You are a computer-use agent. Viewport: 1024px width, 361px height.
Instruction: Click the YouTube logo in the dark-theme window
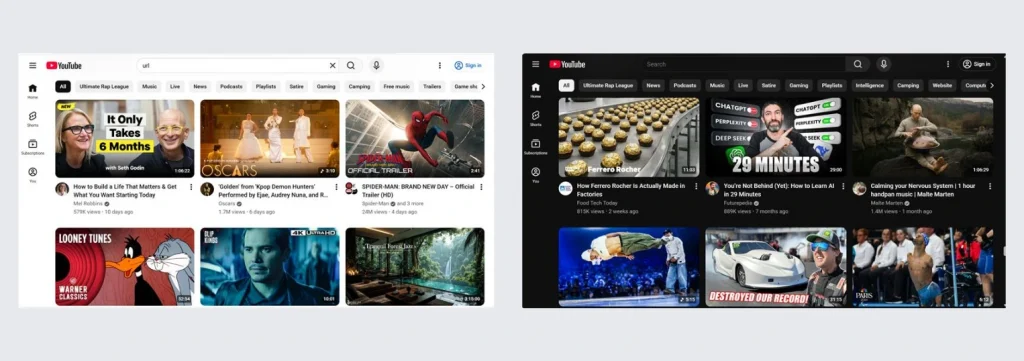[567, 64]
